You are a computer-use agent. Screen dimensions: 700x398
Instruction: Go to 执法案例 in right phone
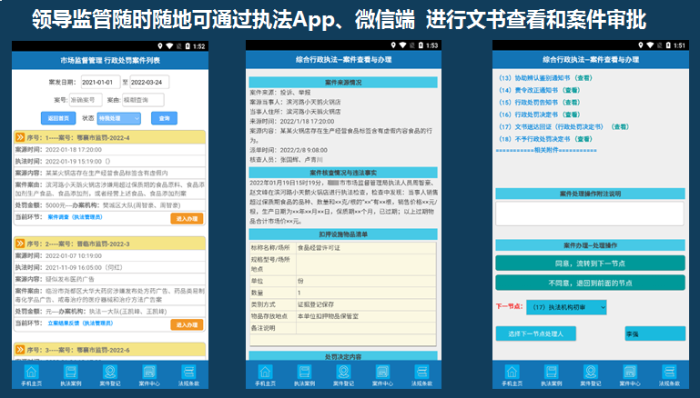pos(551,375)
